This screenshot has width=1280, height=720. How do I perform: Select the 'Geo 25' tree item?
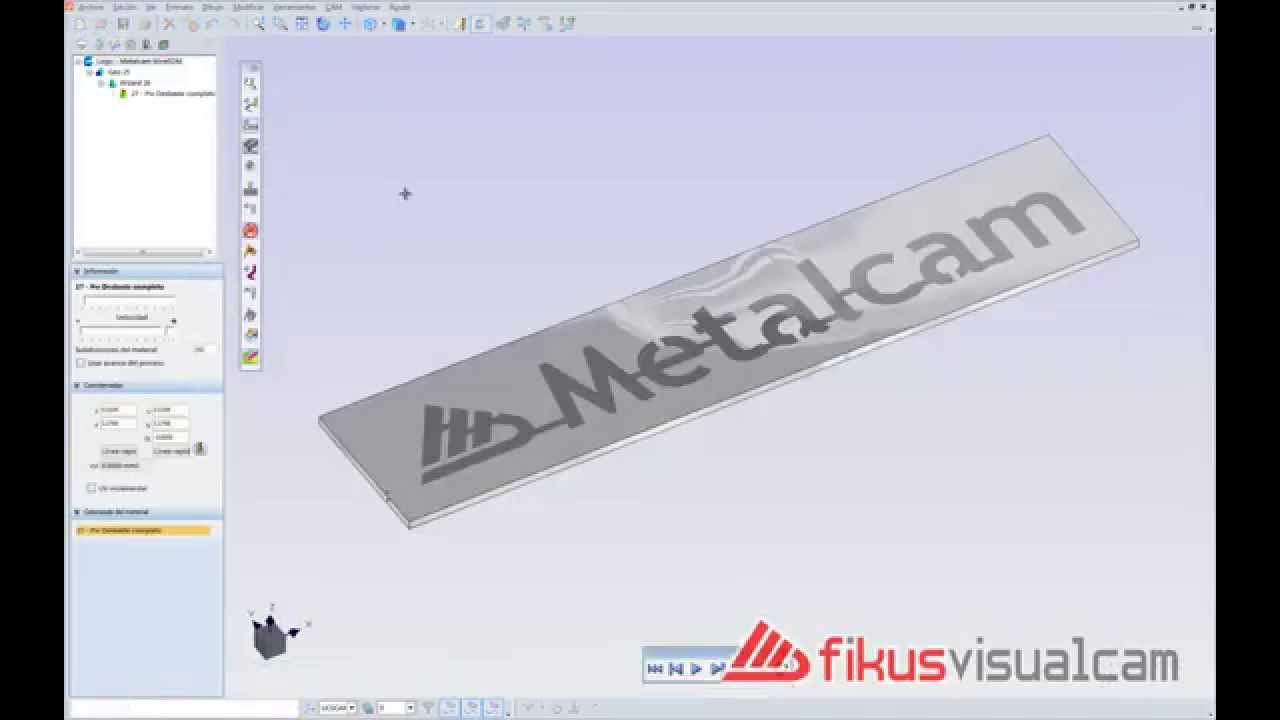pyautogui.click(x=118, y=72)
